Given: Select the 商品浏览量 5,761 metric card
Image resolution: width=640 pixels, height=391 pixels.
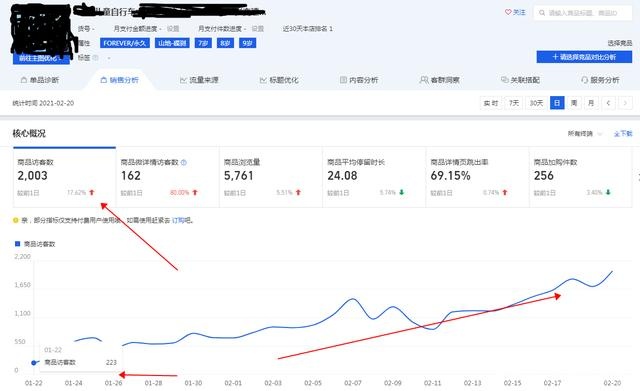Looking at the screenshot, I should [271, 178].
